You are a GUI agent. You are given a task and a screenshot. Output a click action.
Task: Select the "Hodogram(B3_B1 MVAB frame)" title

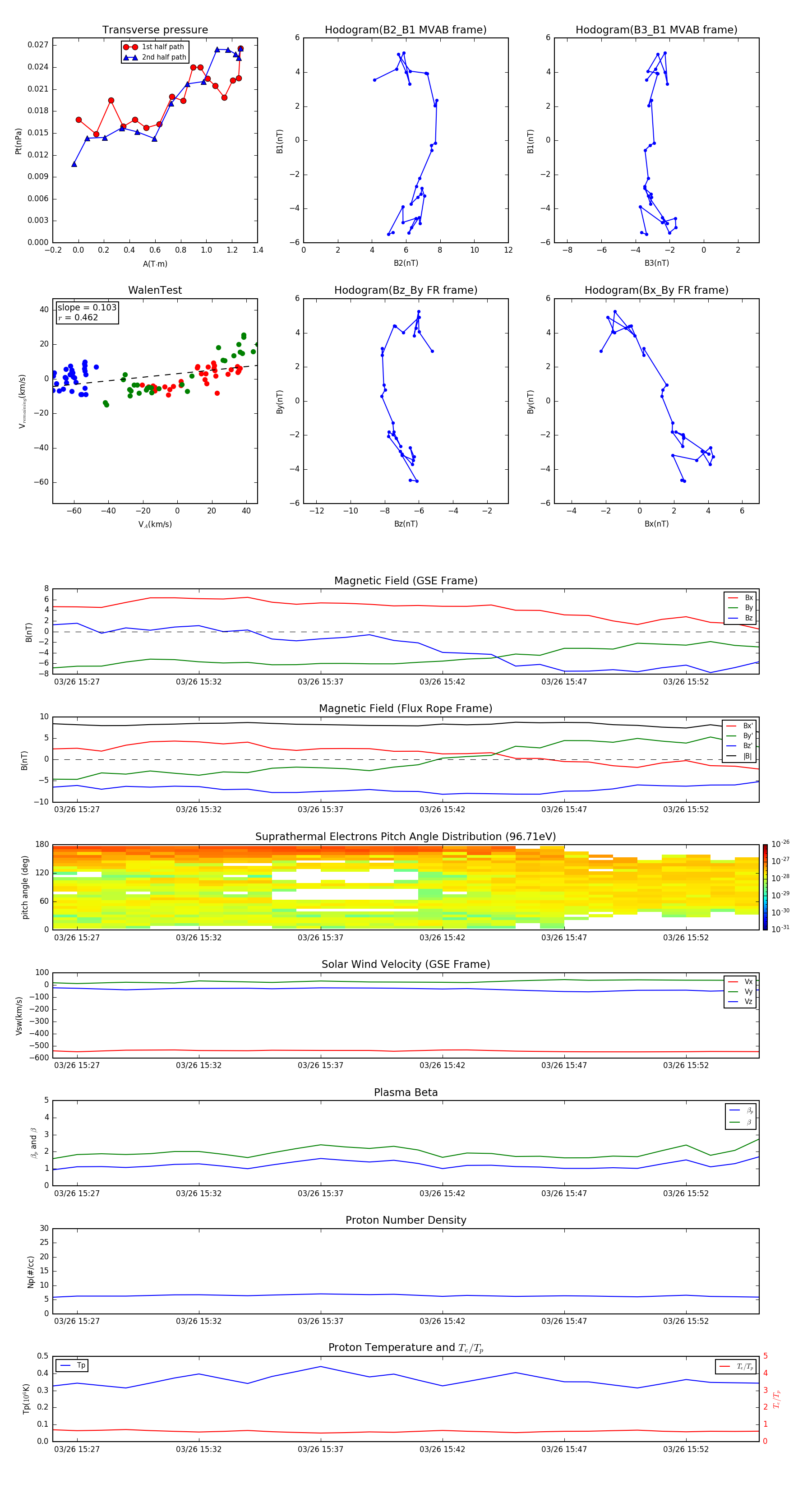point(656,30)
